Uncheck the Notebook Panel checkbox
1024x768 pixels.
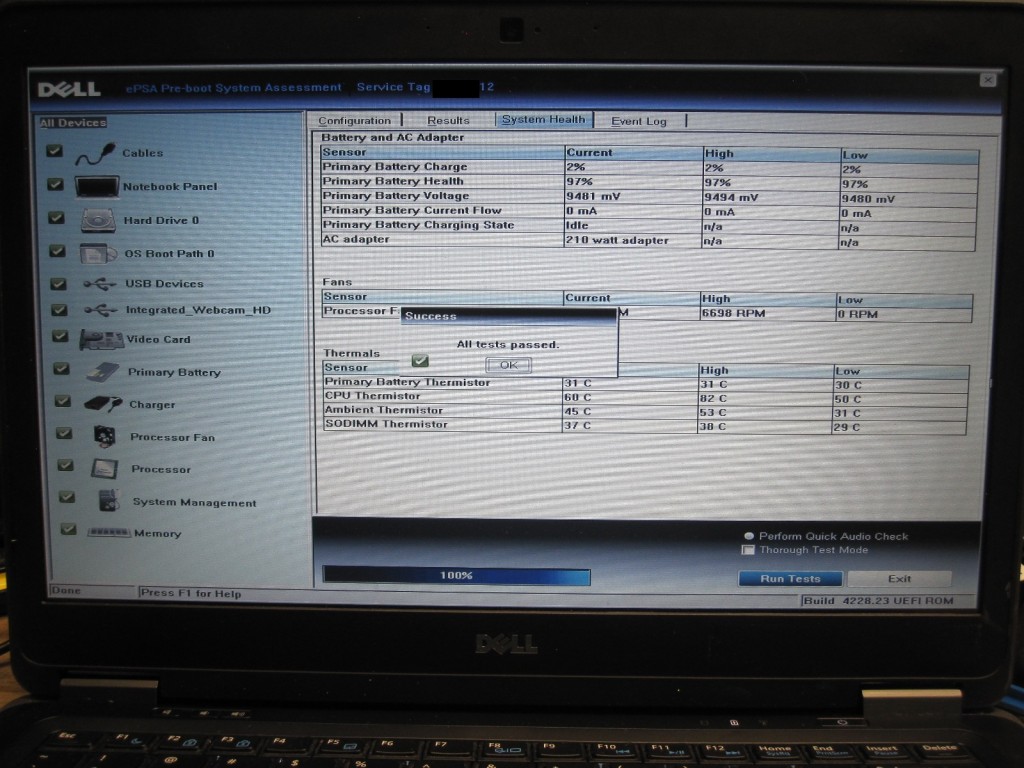(x=56, y=184)
